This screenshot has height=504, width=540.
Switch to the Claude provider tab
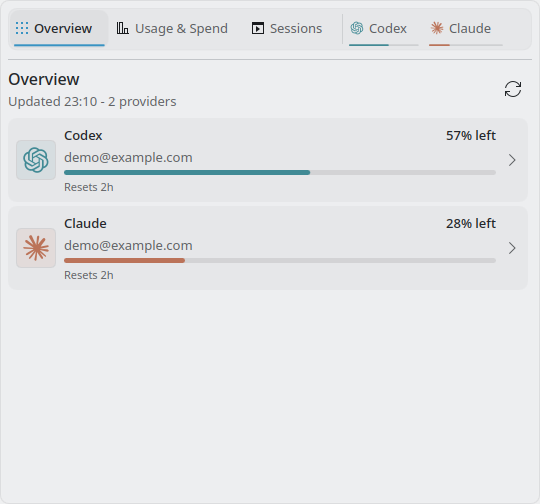coord(465,29)
